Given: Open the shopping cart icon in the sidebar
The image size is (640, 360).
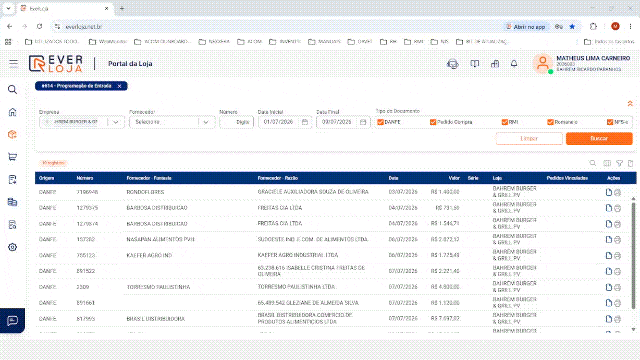Looking at the screenshot, I should coord(12,157).
